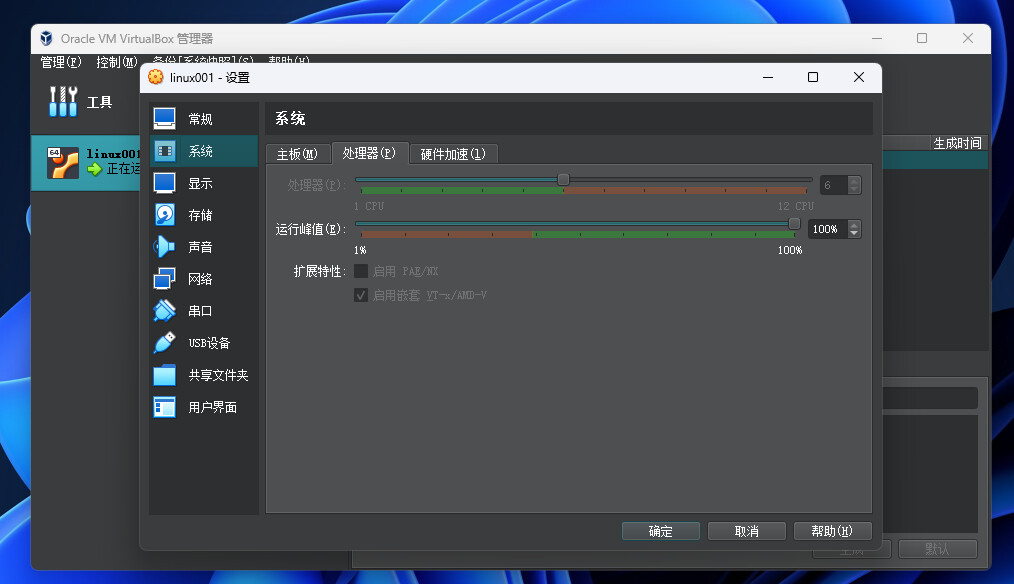Open the 显示 (Display) settings category
1014x584 pixels.
[200, 183]
